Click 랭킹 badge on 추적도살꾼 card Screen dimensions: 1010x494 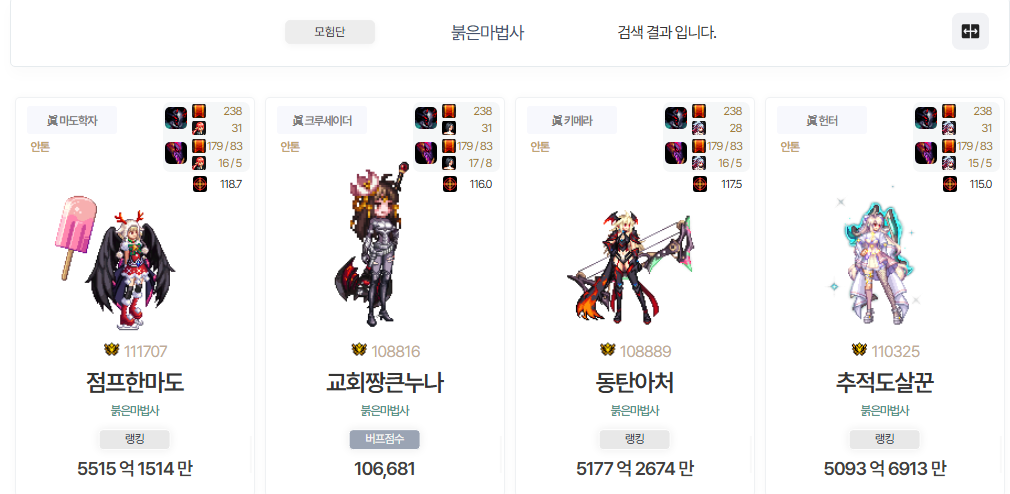pyautogui.click(x=884, y=439)
